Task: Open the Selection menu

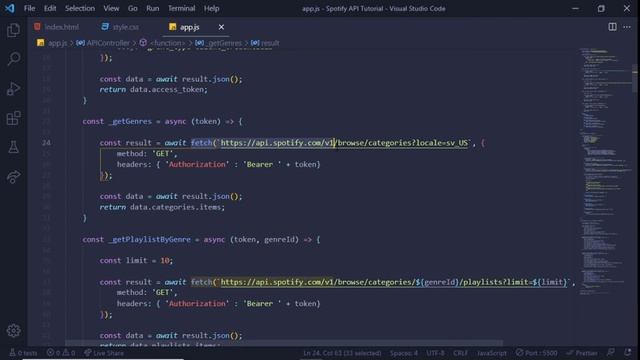Action: [80, 8]
